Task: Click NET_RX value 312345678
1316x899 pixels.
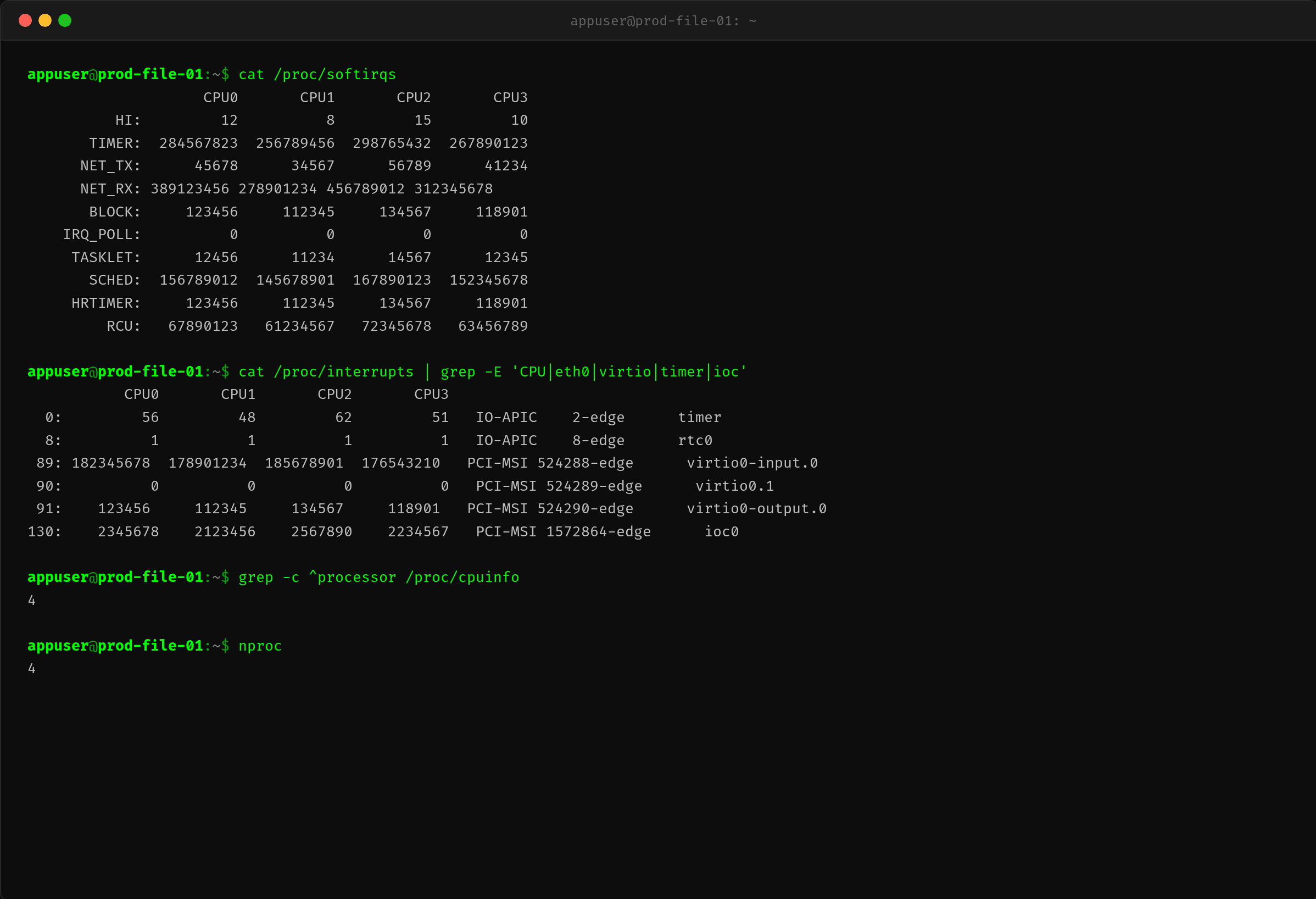Action: [454, 188]
